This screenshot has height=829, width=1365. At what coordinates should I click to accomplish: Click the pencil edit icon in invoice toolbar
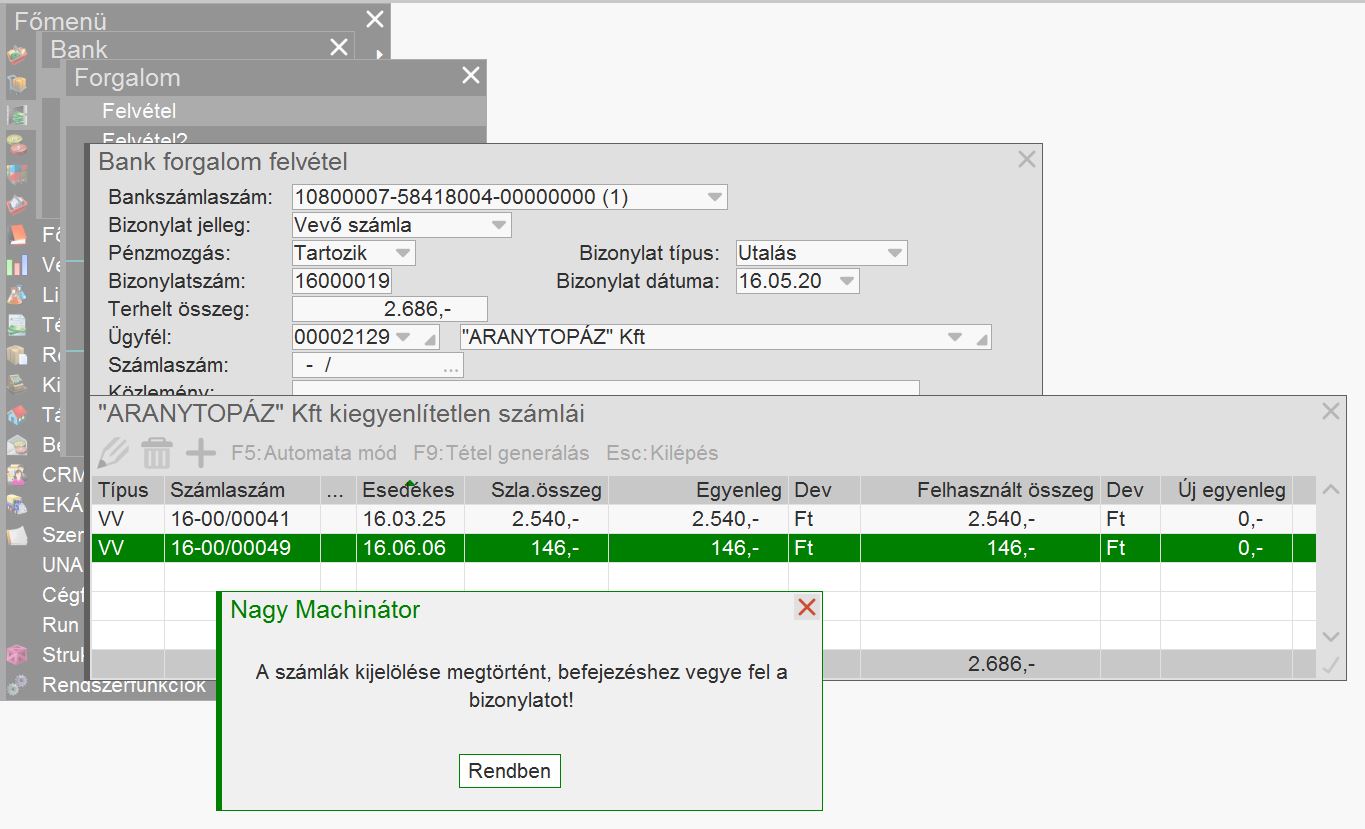tap(114, 453)
